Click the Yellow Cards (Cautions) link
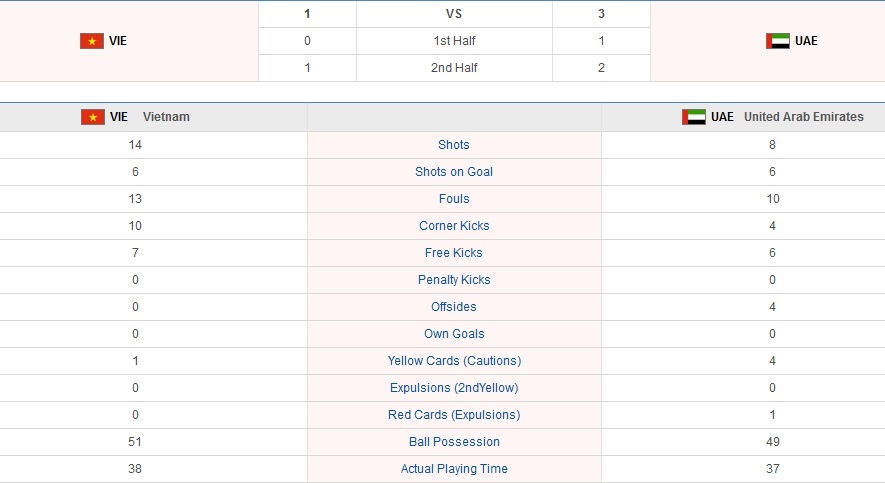The width and height of the screenshot is (885, 483). click(454, 361)
